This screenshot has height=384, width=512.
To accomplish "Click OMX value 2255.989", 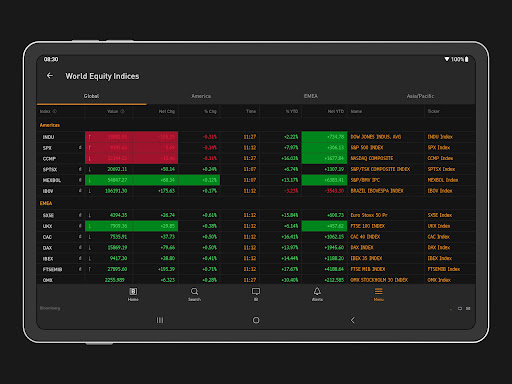I will pyautogui.click(x=115, y=280).
